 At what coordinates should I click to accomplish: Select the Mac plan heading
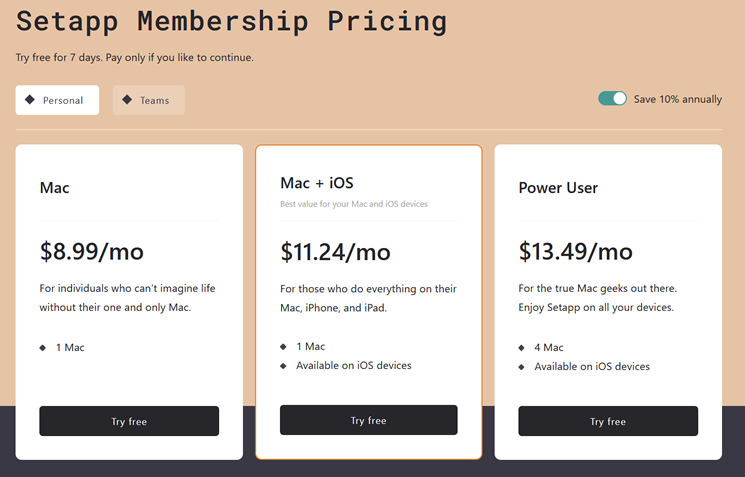(x=55, y=188)
